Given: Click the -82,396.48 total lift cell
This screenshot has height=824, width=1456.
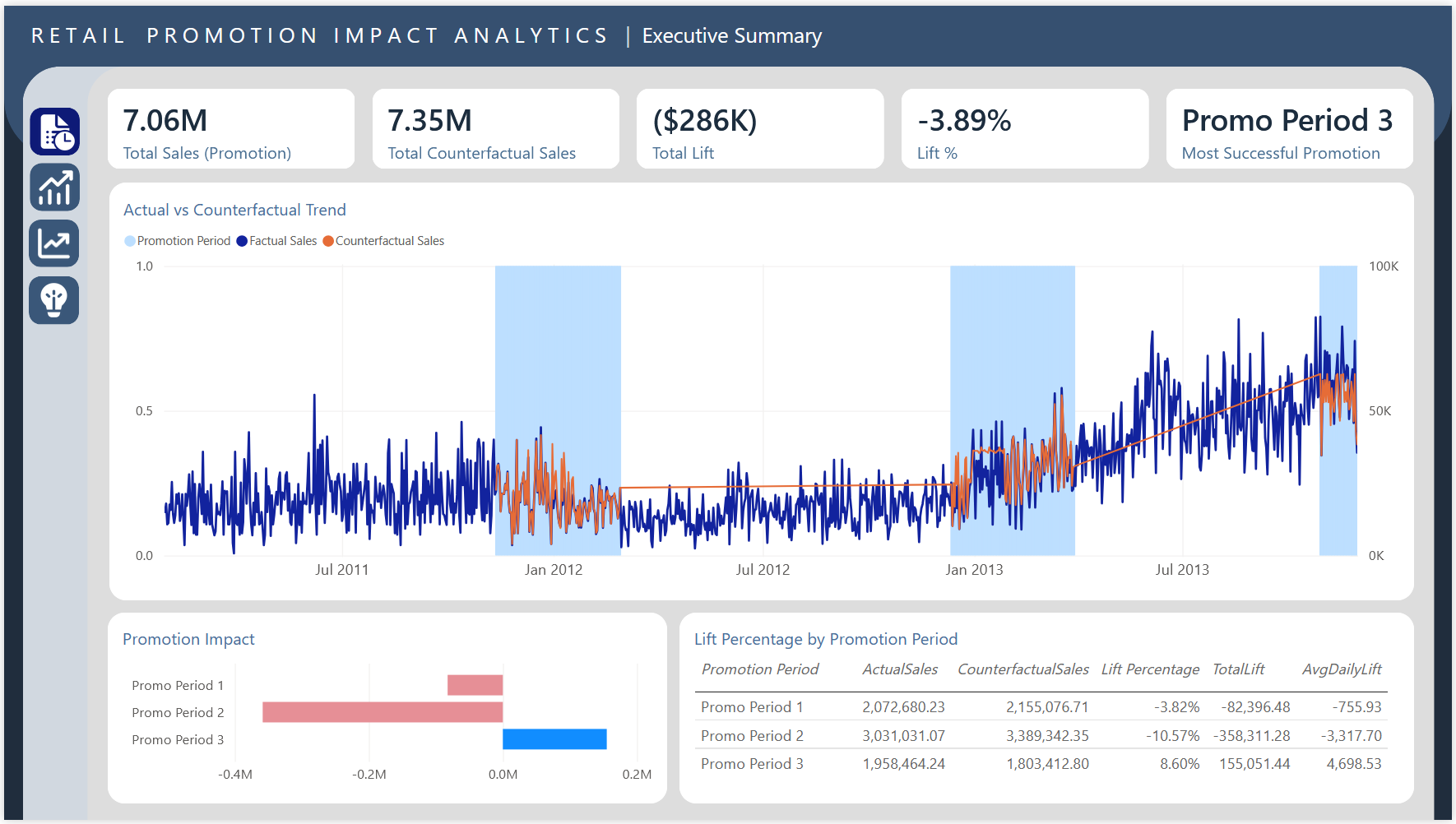Looking at the screenshot, I should point(1255,707).
